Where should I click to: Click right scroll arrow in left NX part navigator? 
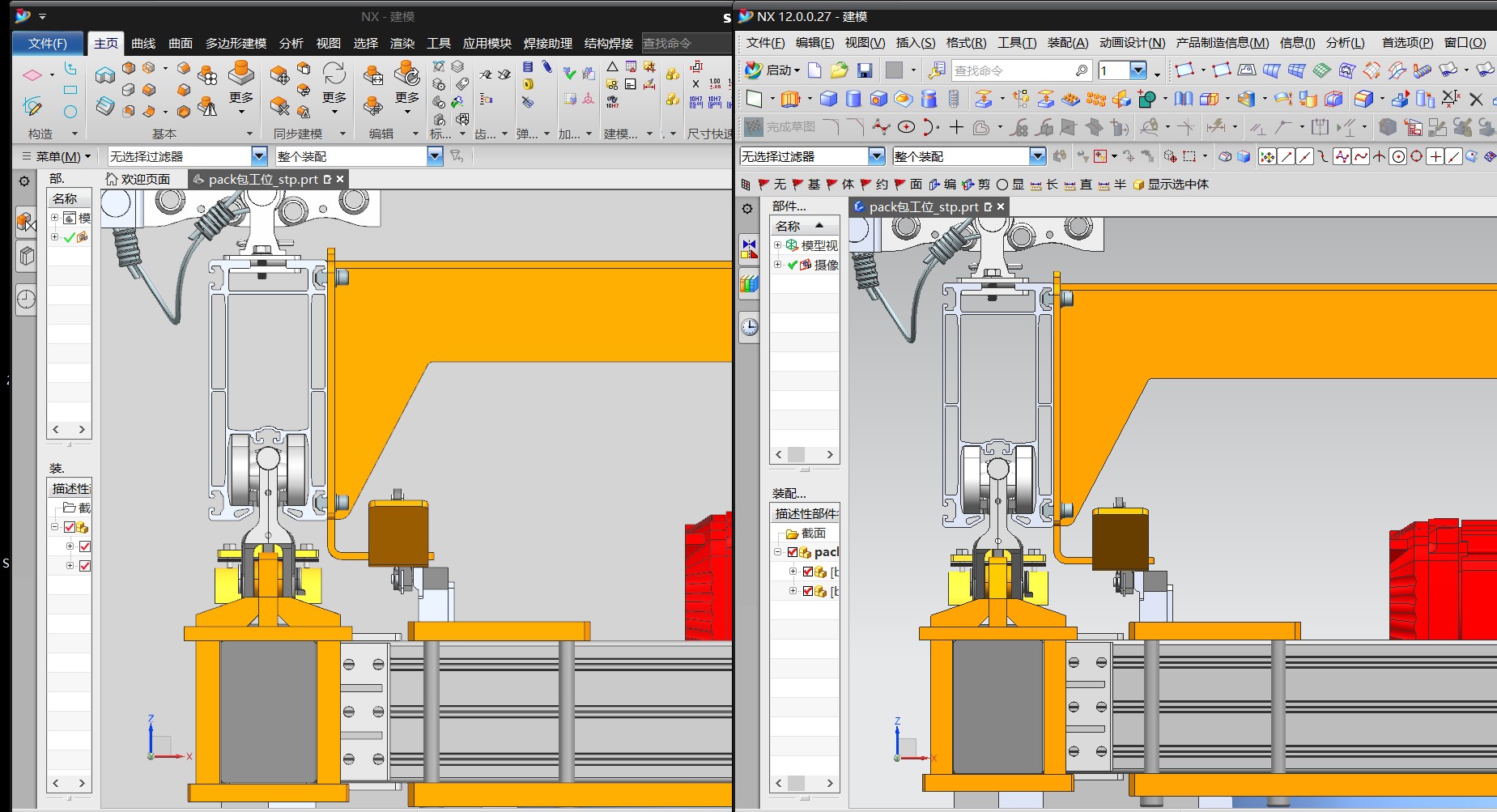click(x=82, y=430)
